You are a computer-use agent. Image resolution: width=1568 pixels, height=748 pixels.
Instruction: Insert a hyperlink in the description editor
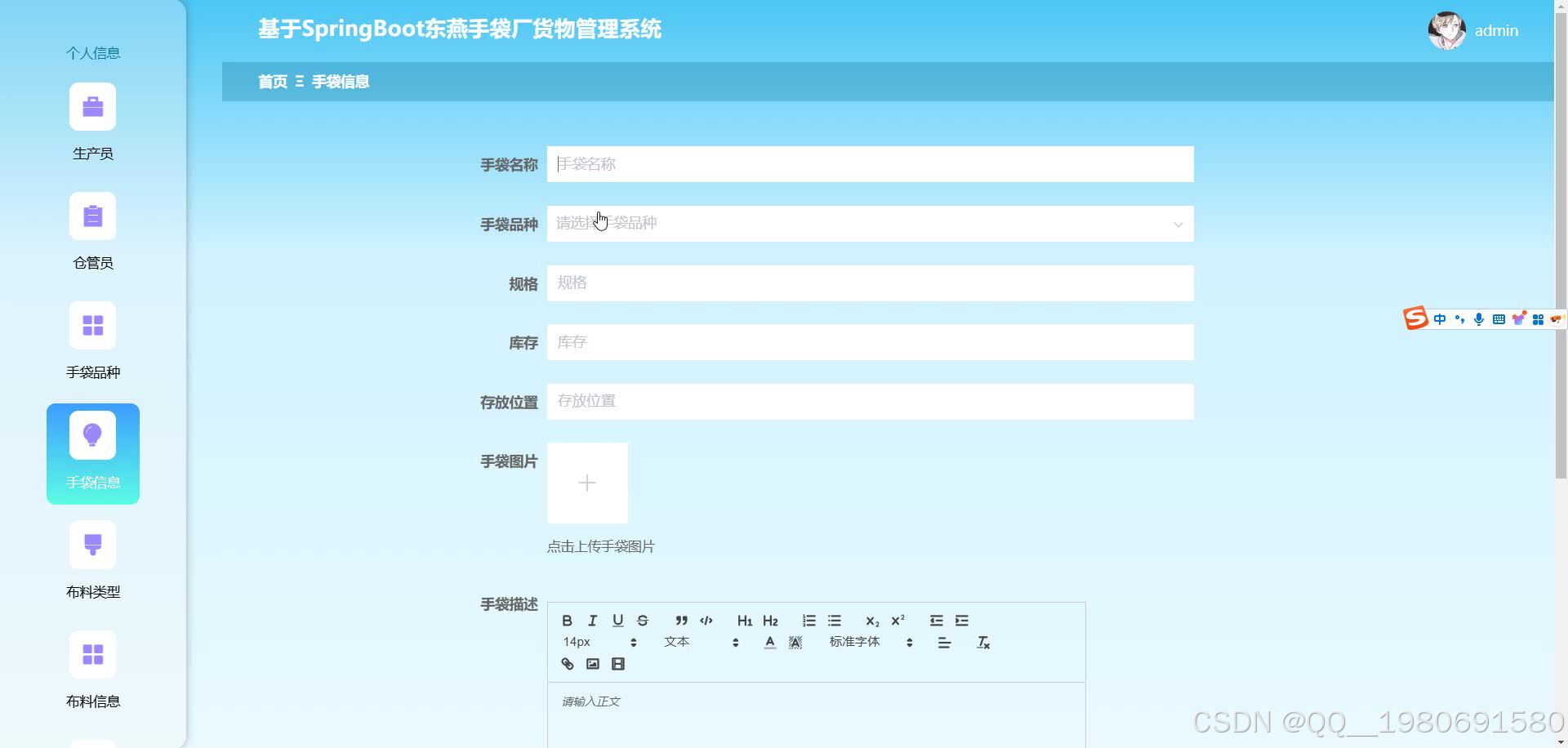(566, 664)
